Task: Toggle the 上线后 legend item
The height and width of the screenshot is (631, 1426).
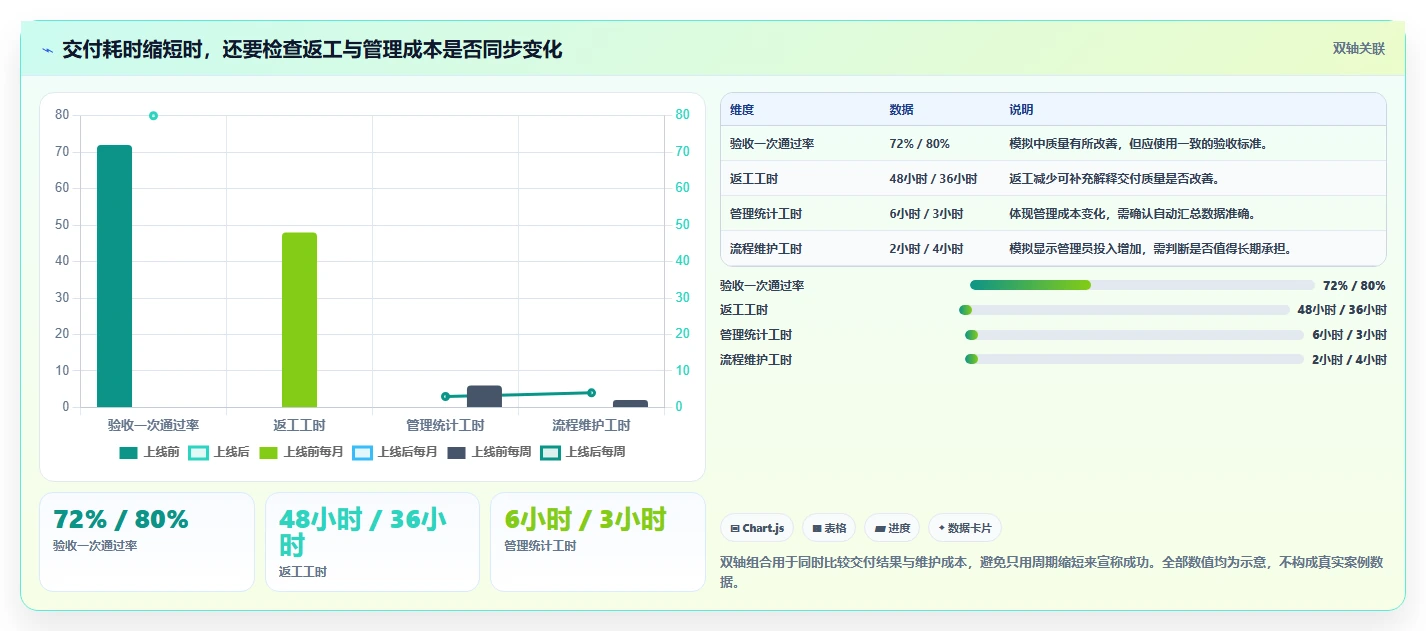Action: 219,452
